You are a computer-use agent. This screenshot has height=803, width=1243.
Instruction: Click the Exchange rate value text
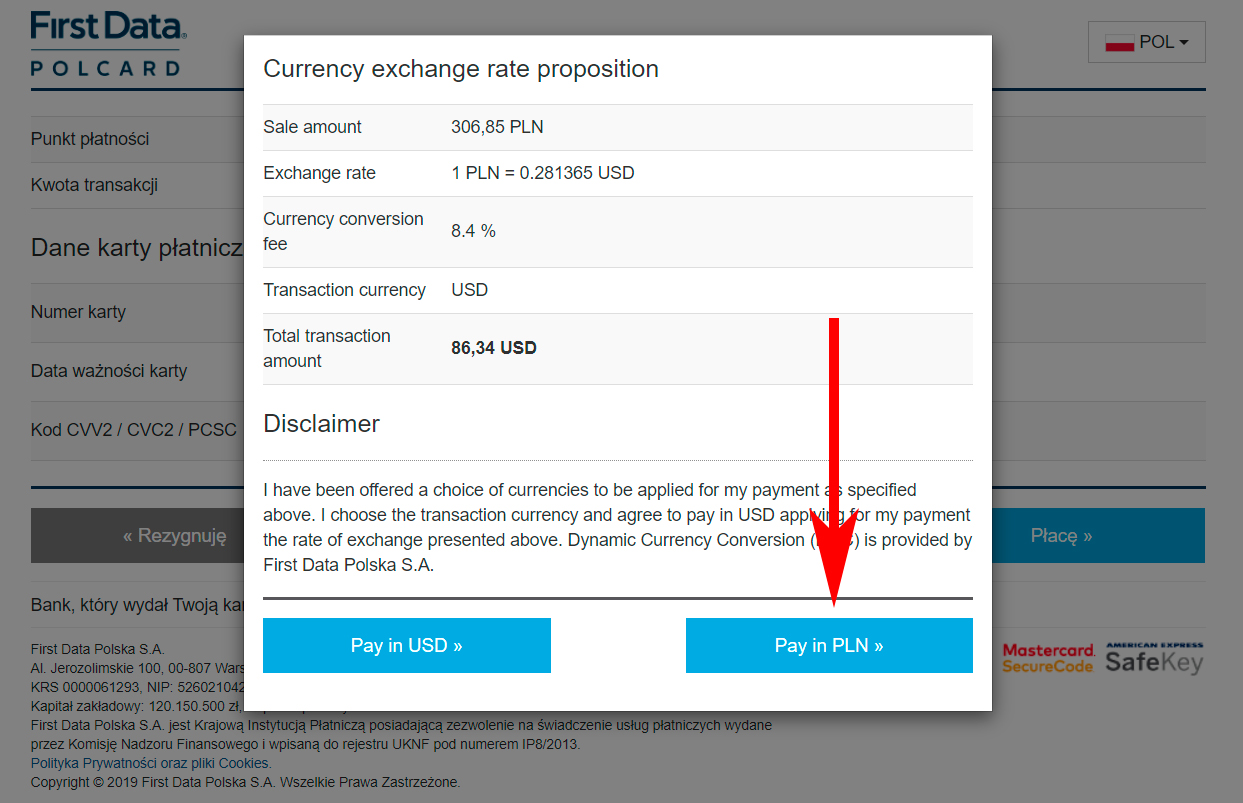coord(543,173)
